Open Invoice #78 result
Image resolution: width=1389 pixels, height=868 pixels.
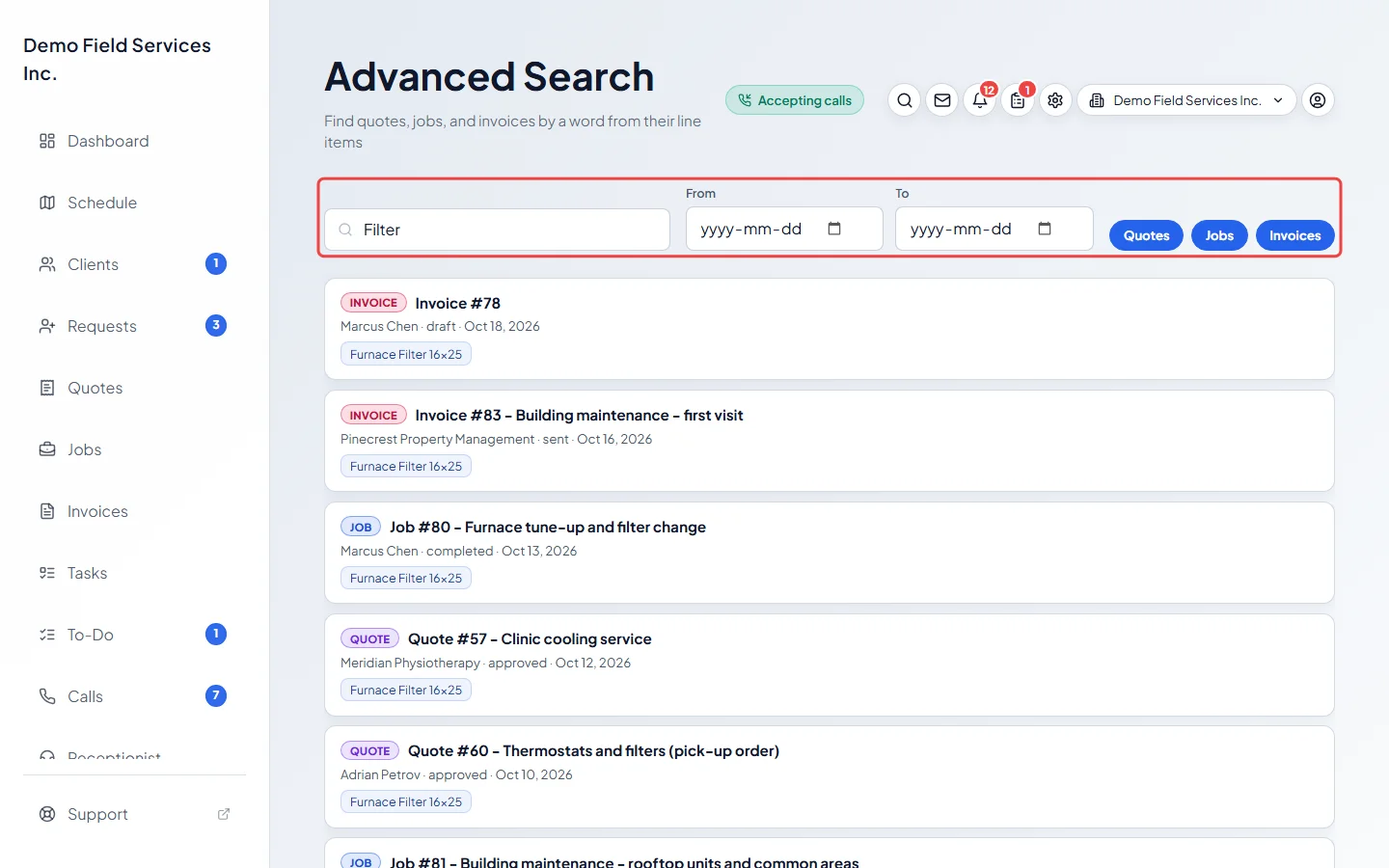[x=830, y=329]
